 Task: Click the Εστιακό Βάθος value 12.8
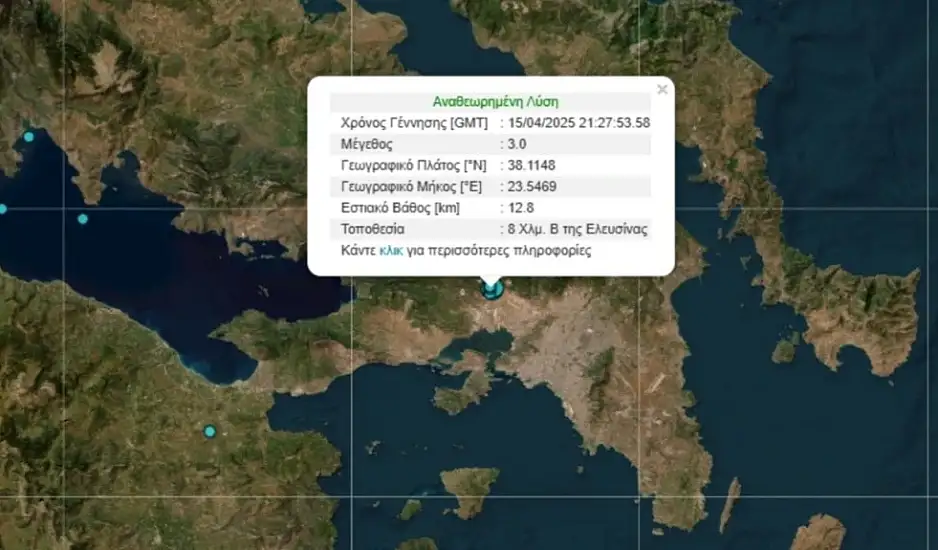pos(521,208)
